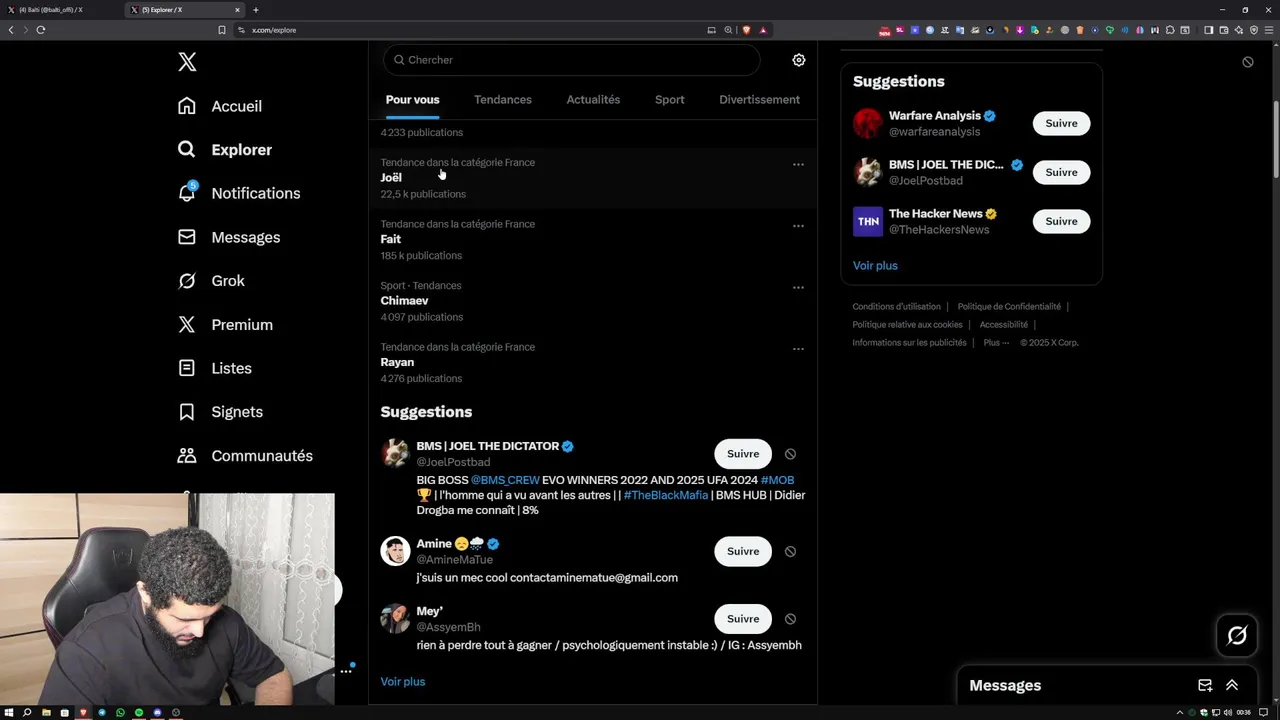This screenshot has height=720, width=1280.
Task: Follow Amine in suggestions list
Action: coord(743,551)
